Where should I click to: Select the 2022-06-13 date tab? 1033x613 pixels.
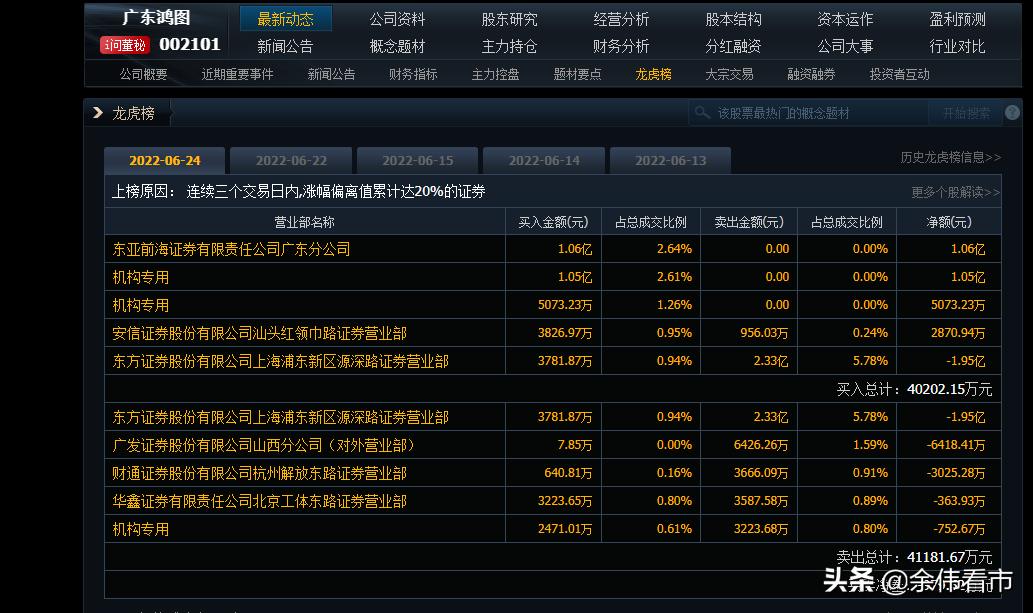tap(670, 159)
